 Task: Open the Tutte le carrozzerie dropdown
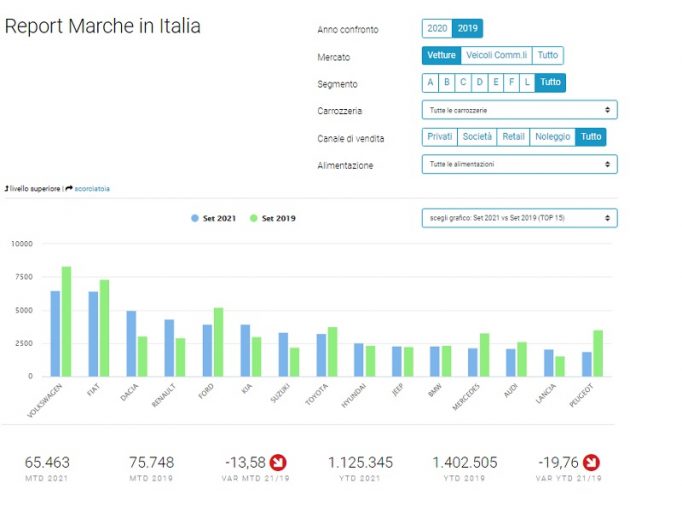click(519, 110)
